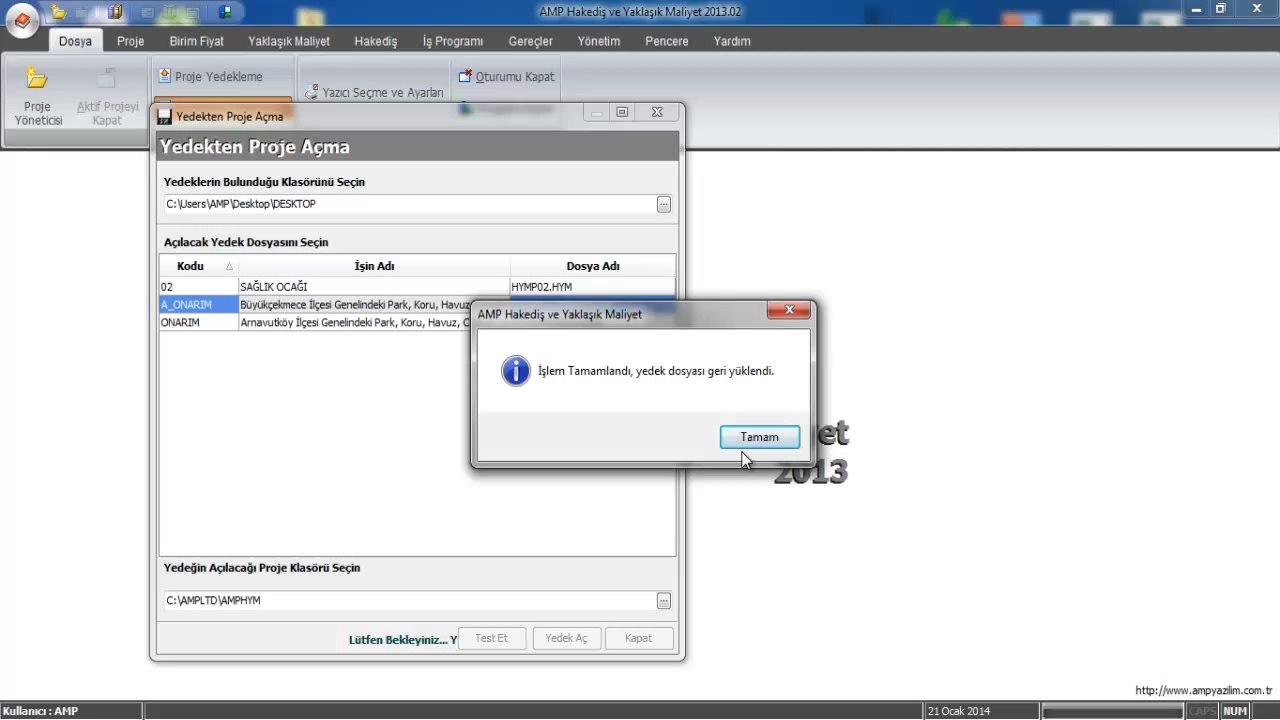The image size is (1280, 720).
Task: Click the Dosya Adı column header
Action: pyautogui.click(x=593, y=266)
